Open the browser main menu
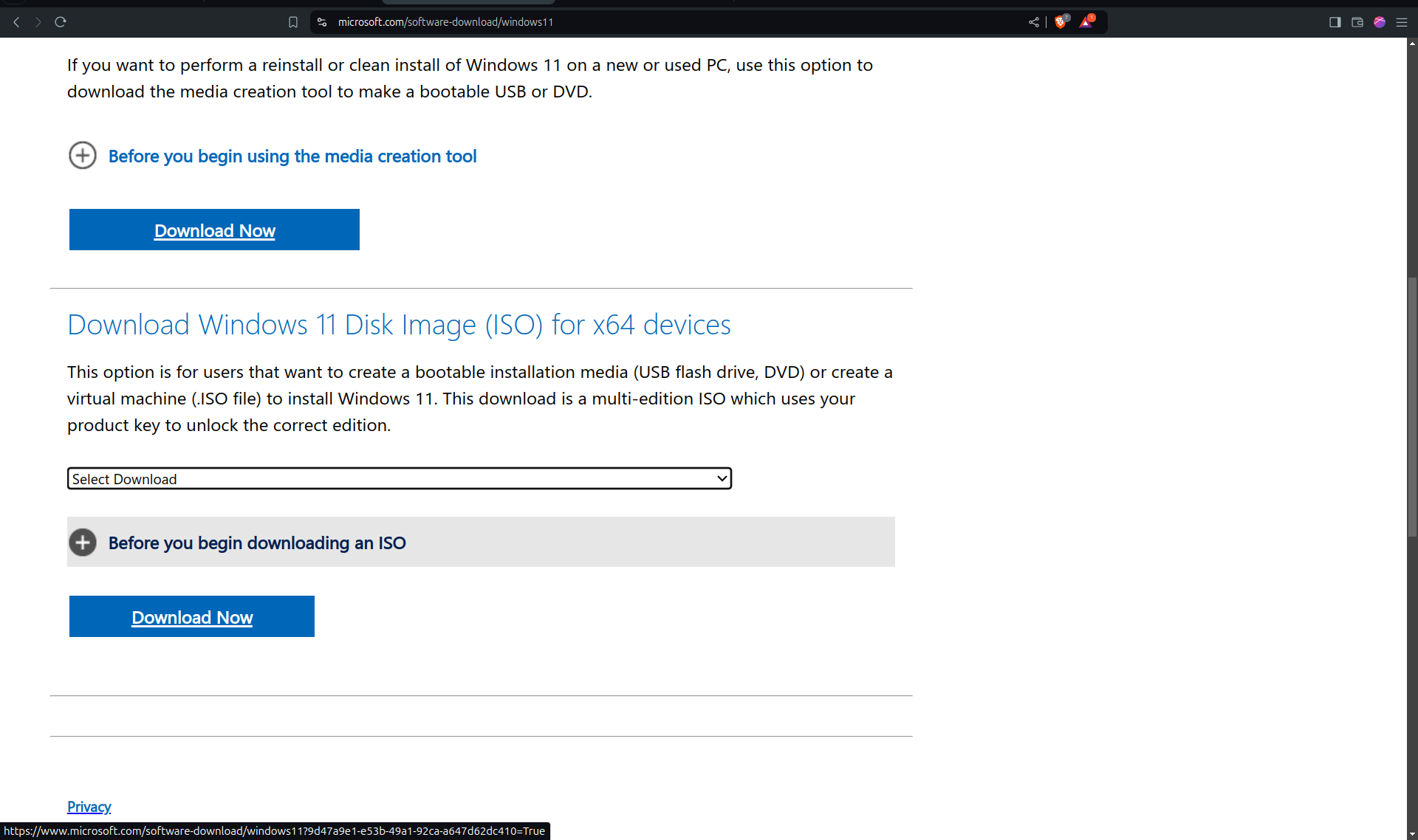The width and height of the screenshot is (1418, 840). 1401,22
